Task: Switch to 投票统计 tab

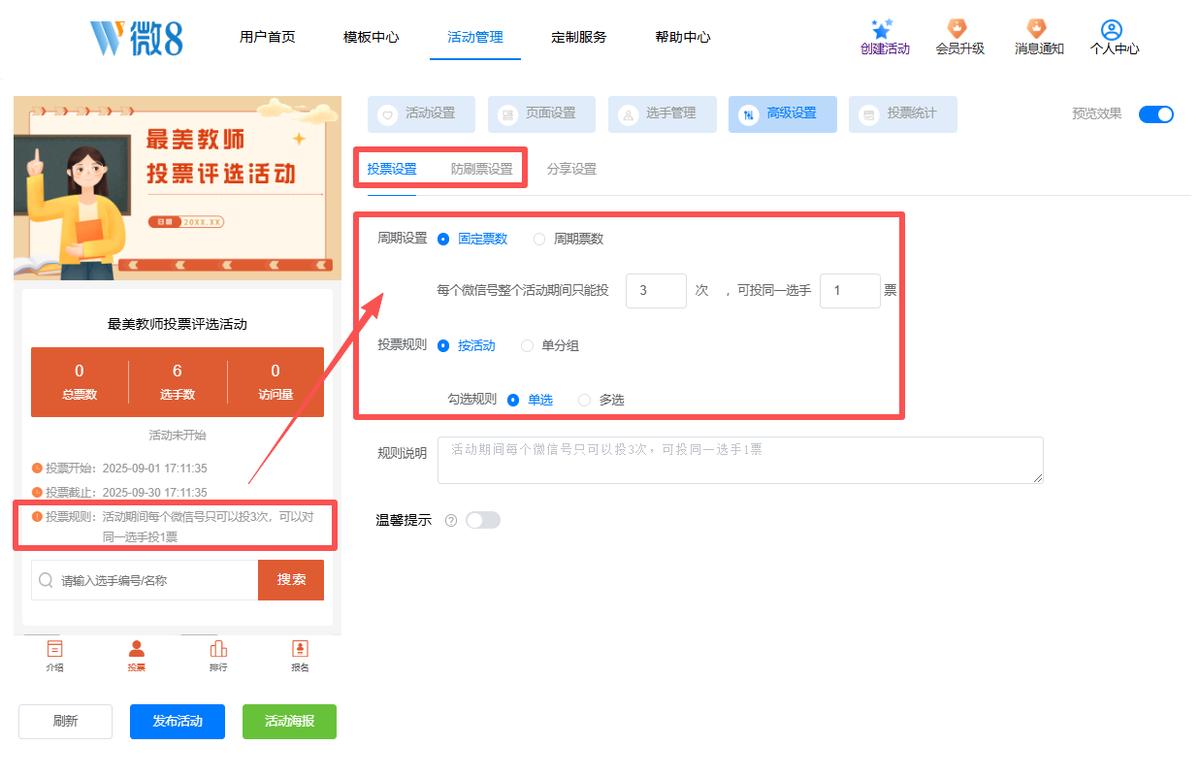Action: click(x=903, y=114)
